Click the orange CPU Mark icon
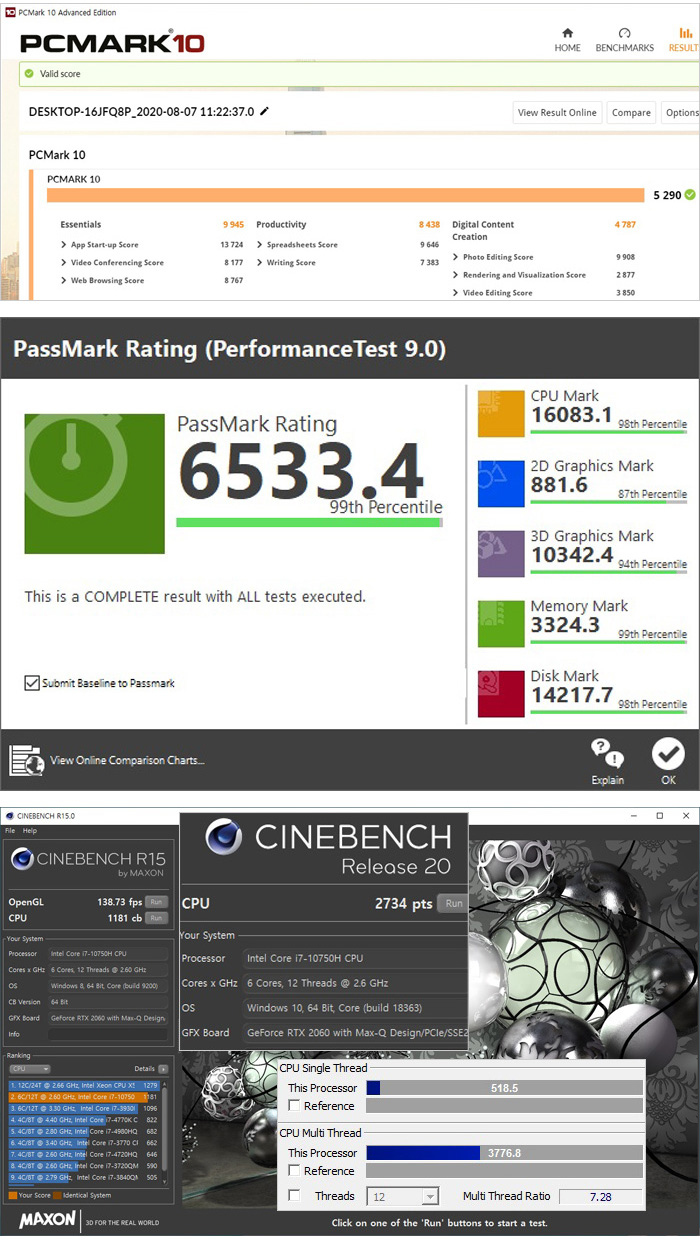Image resolution: width=700 pixels, height=1240 pixels. (501, 413)
